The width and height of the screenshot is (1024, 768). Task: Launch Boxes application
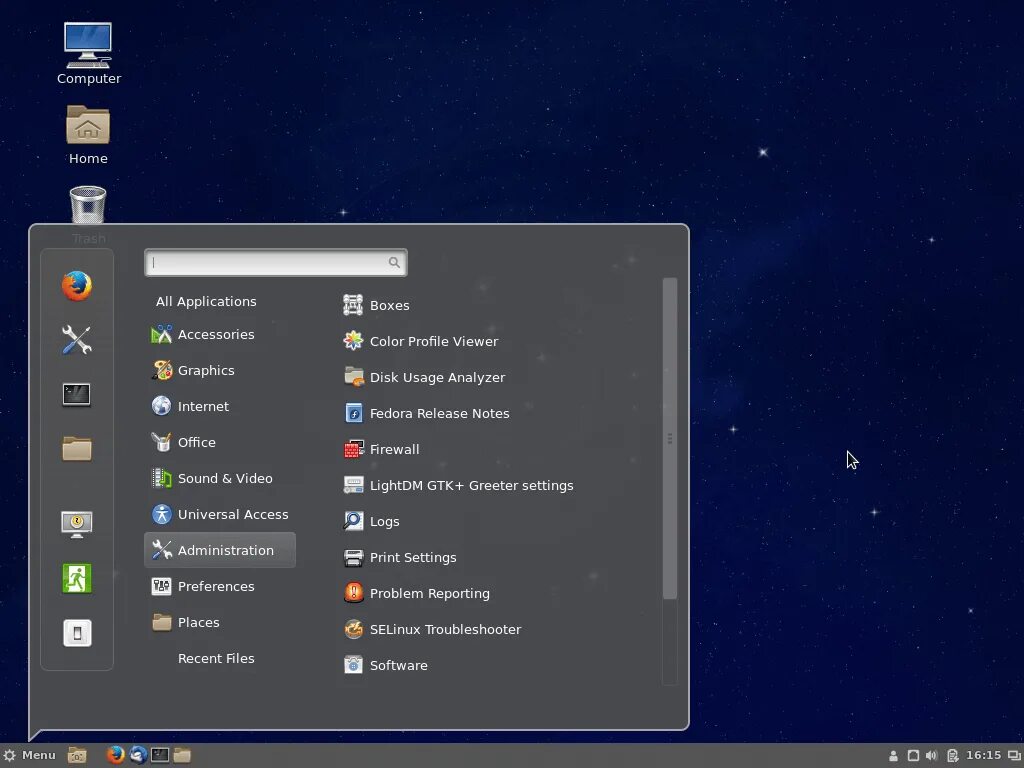pos(377,305)
